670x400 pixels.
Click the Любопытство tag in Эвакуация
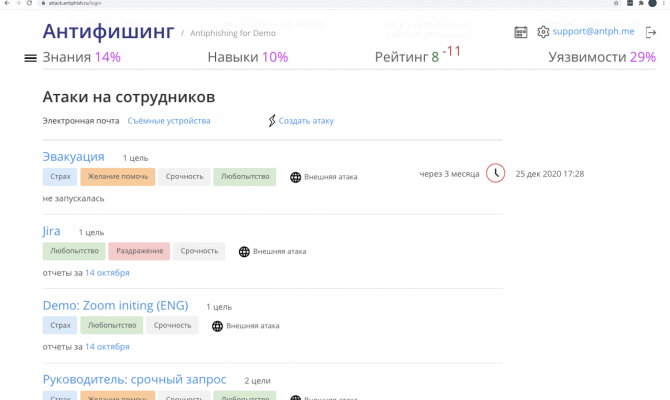(x=245, y=176)
